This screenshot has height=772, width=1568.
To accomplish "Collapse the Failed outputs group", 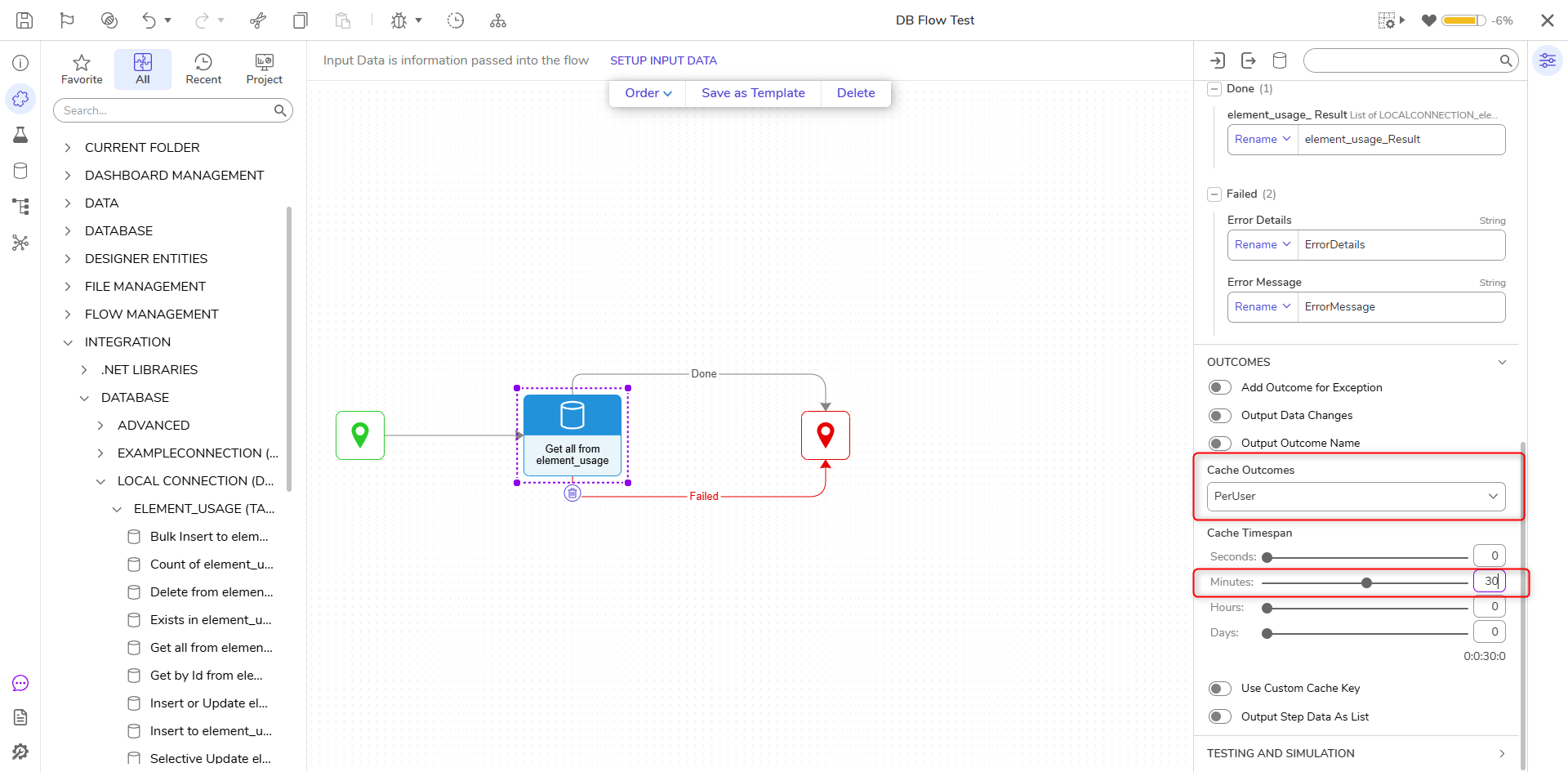I will point(1214,194).
